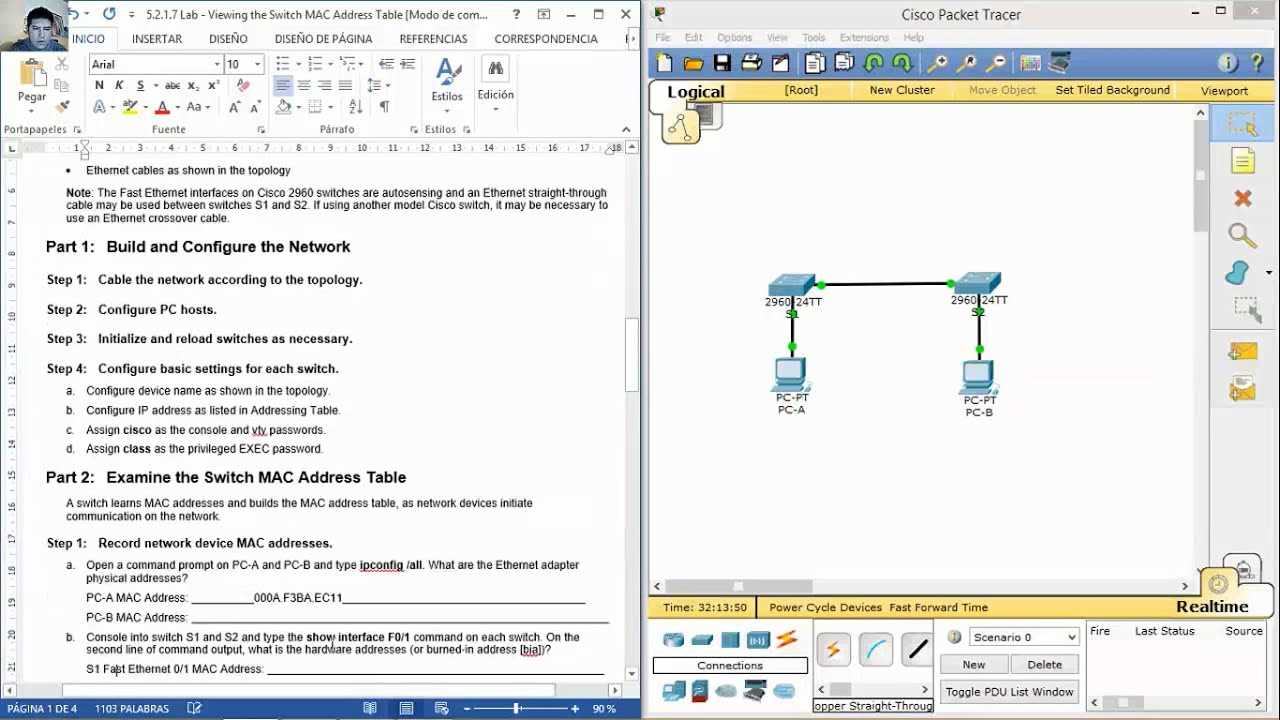The width and height of the screenshot is (1280, 720).
Task: Click Power Cycle Devices
Action: click(825, 607)
